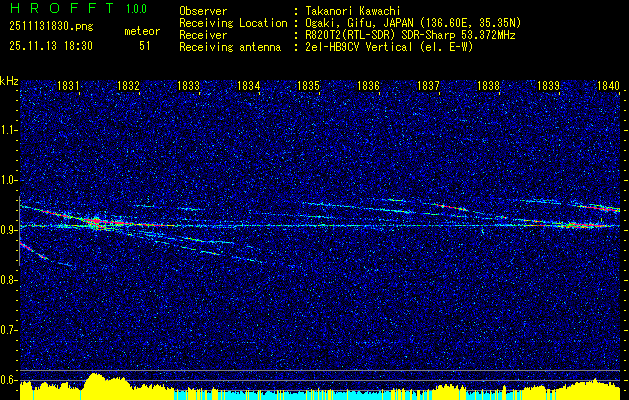Click the Receiver field label
The height and width of the screenshot is (400, 629).
coord(203,35)
